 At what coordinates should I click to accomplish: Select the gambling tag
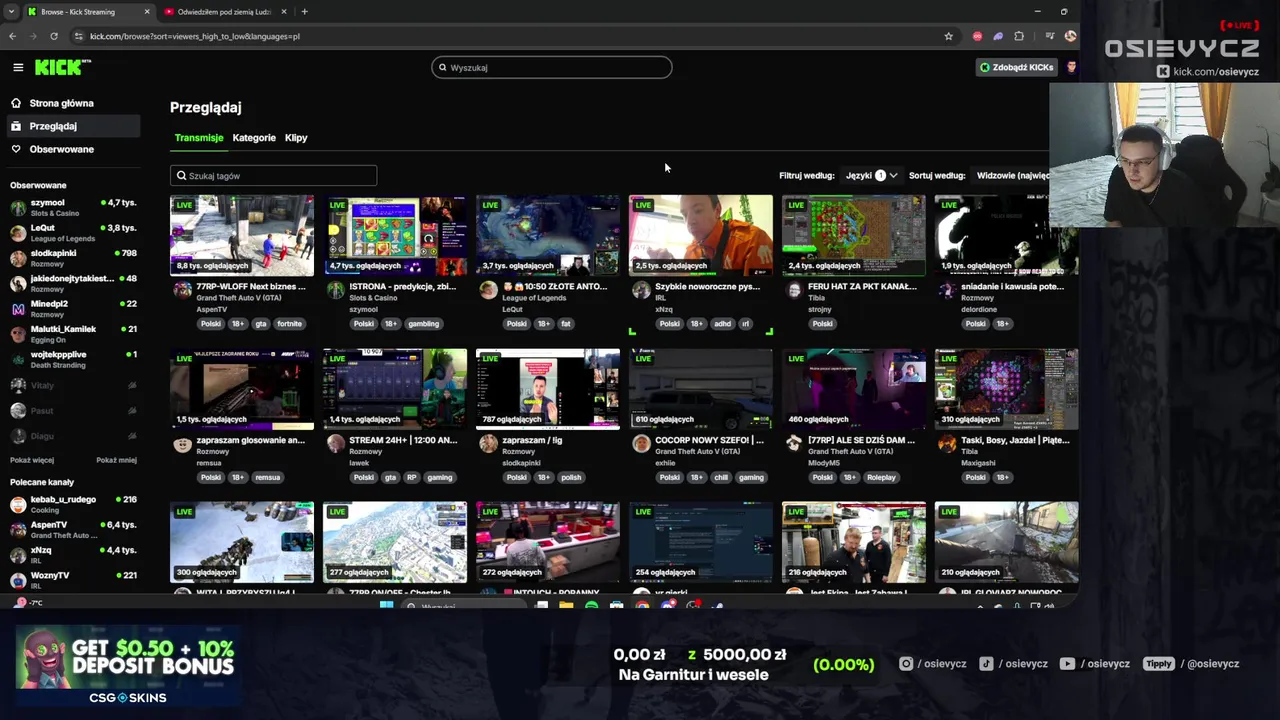click(423, 324)
